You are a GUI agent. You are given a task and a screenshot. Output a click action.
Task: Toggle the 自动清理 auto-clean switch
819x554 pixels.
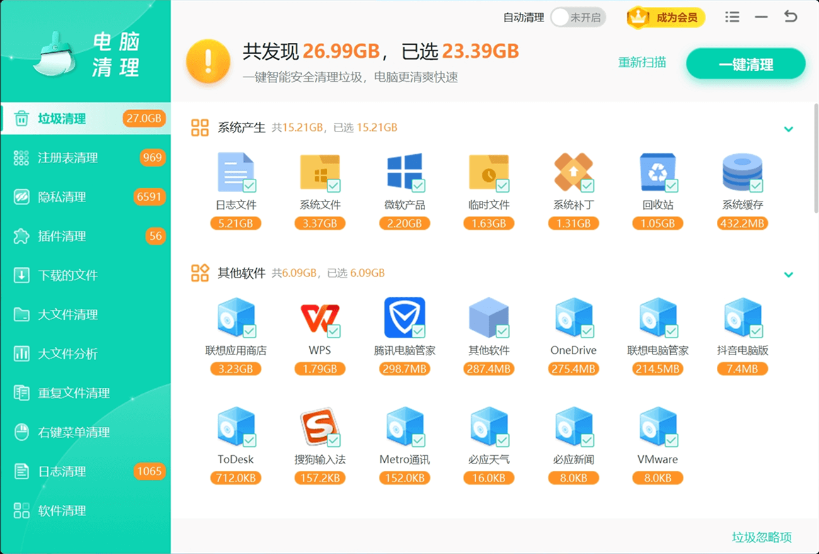578,17
